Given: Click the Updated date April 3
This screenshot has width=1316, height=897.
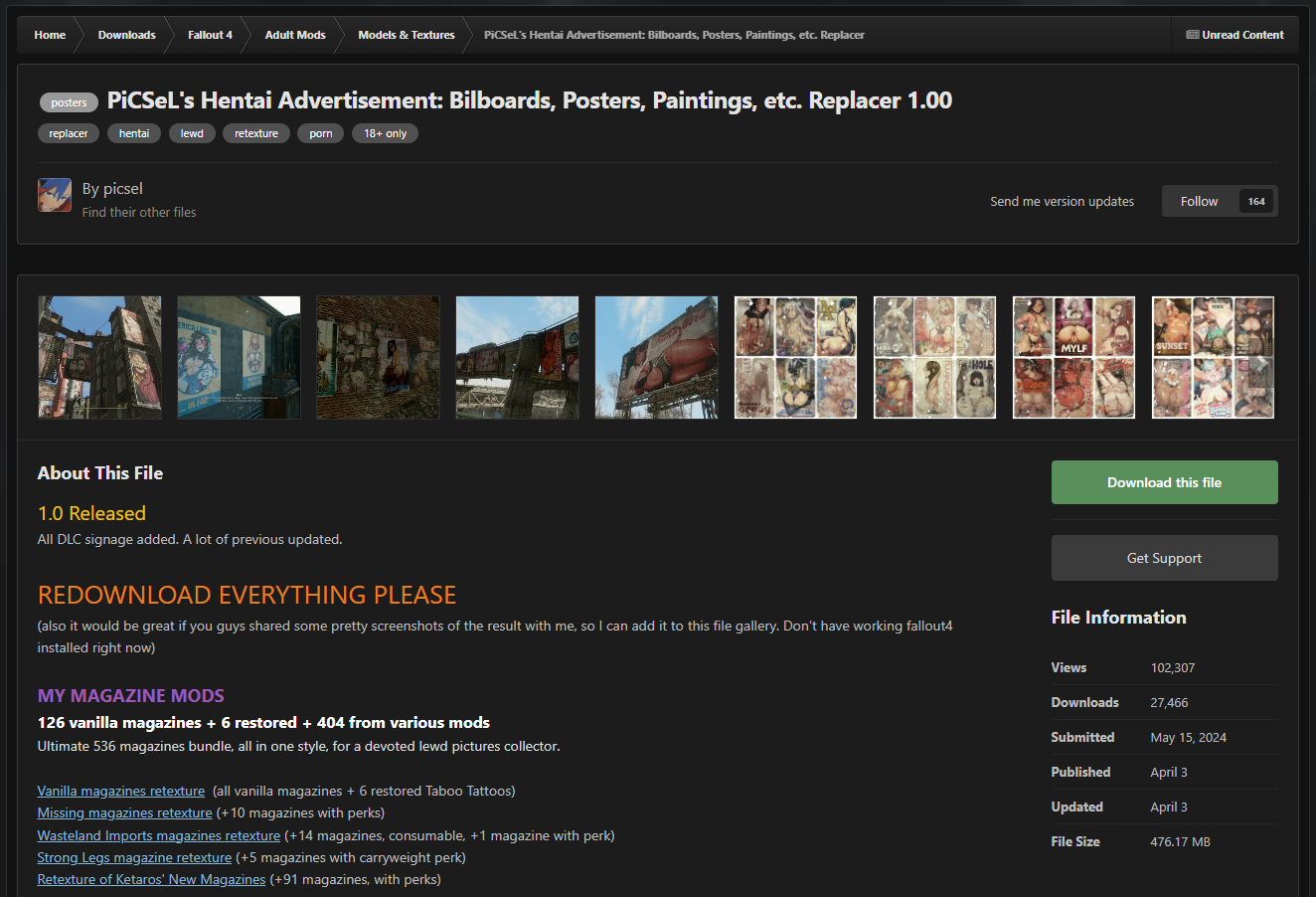Looking at the screenshot, I should coord(1169,807).
